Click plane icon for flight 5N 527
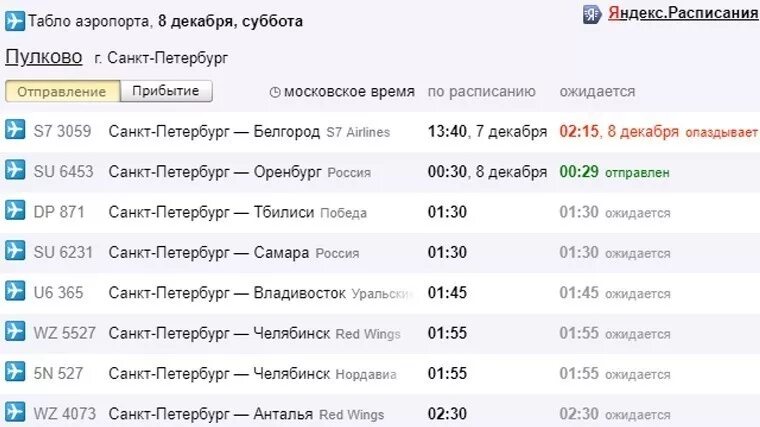The height and width of the screenshot is (427, 760). pyautogui.click(x=15, y=372)
